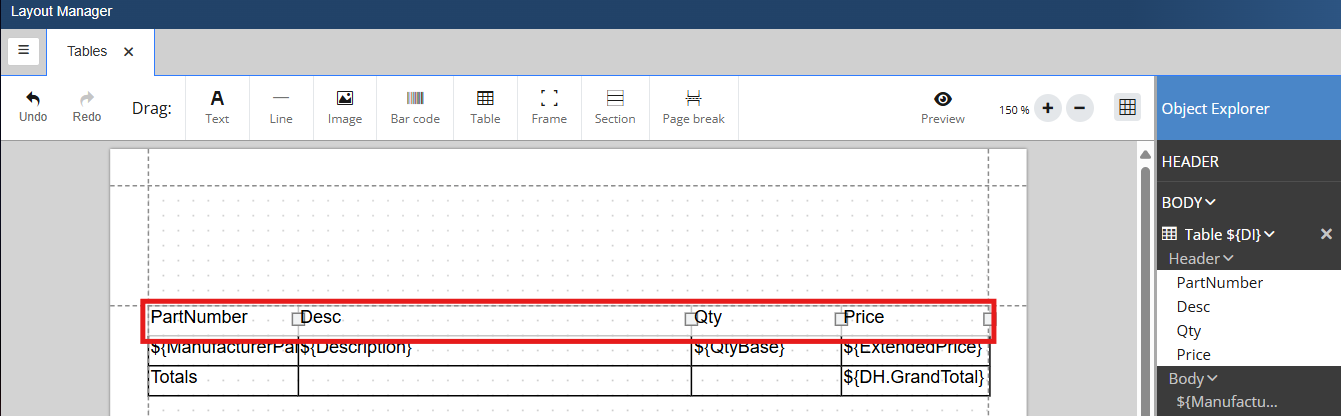This screenshot has width=1341, height=416.
Task: Click the ${DH.GrandTotal} table cell
Action: click(914, 377)
